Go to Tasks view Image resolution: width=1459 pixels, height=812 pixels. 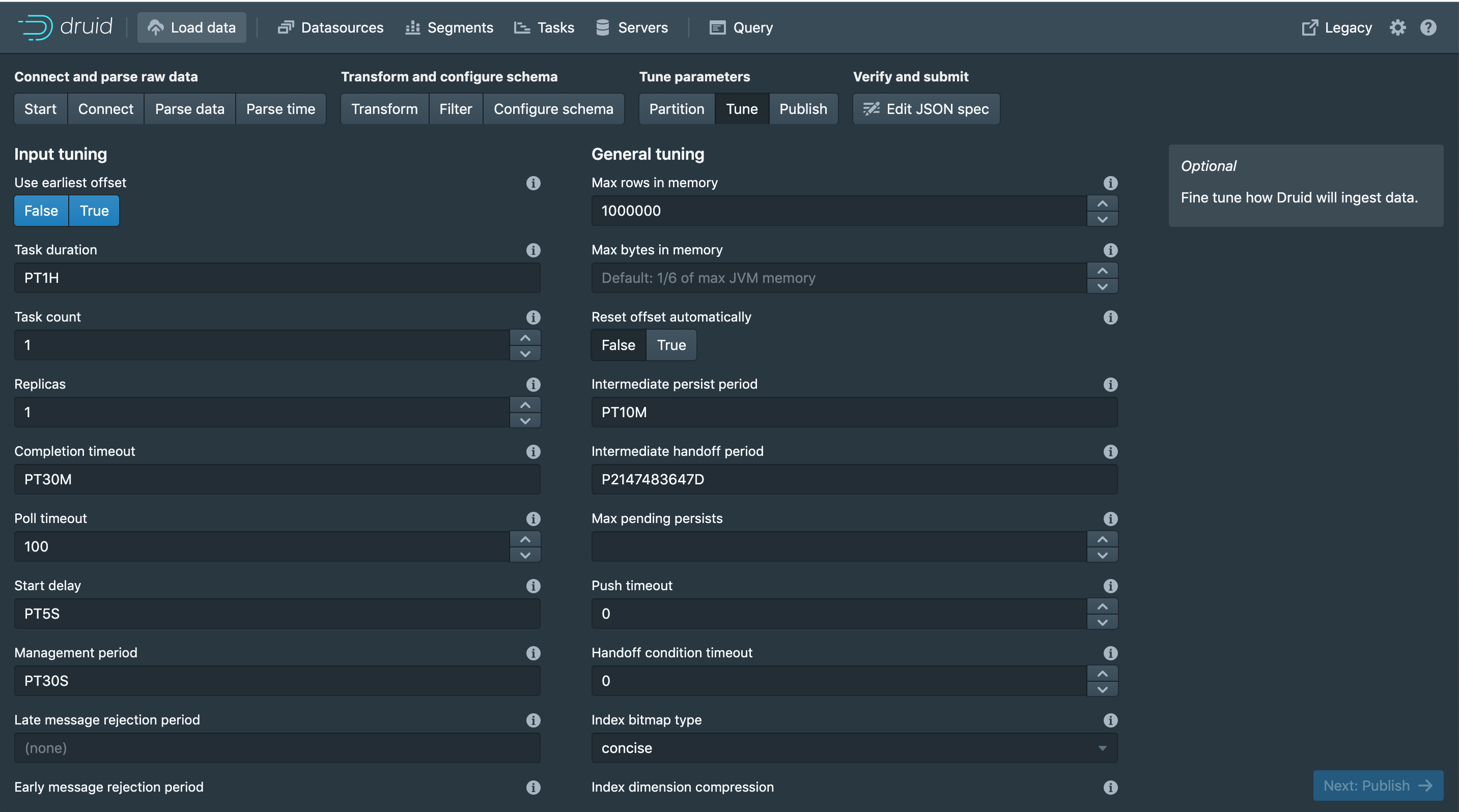(x=544, y=27)
